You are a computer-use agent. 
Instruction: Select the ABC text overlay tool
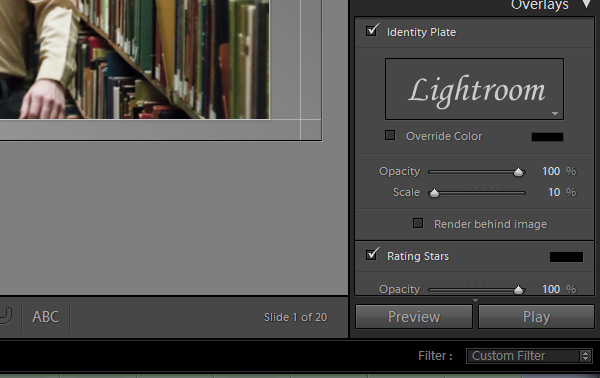tap(46, 317)
